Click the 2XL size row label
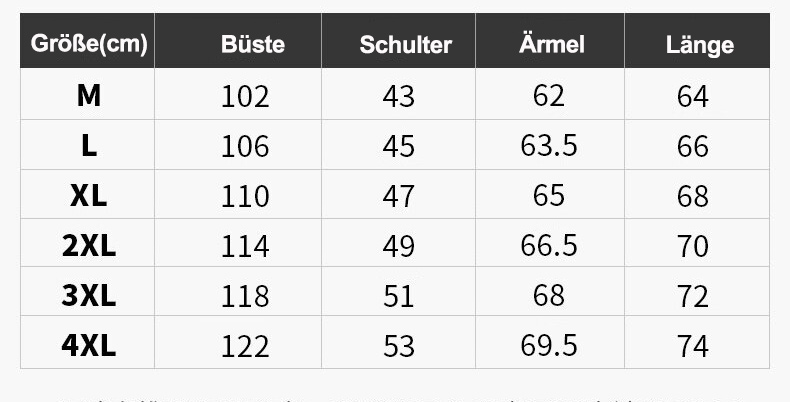The width and height of the screenshot is (790, 402). (x=89, y=246)
